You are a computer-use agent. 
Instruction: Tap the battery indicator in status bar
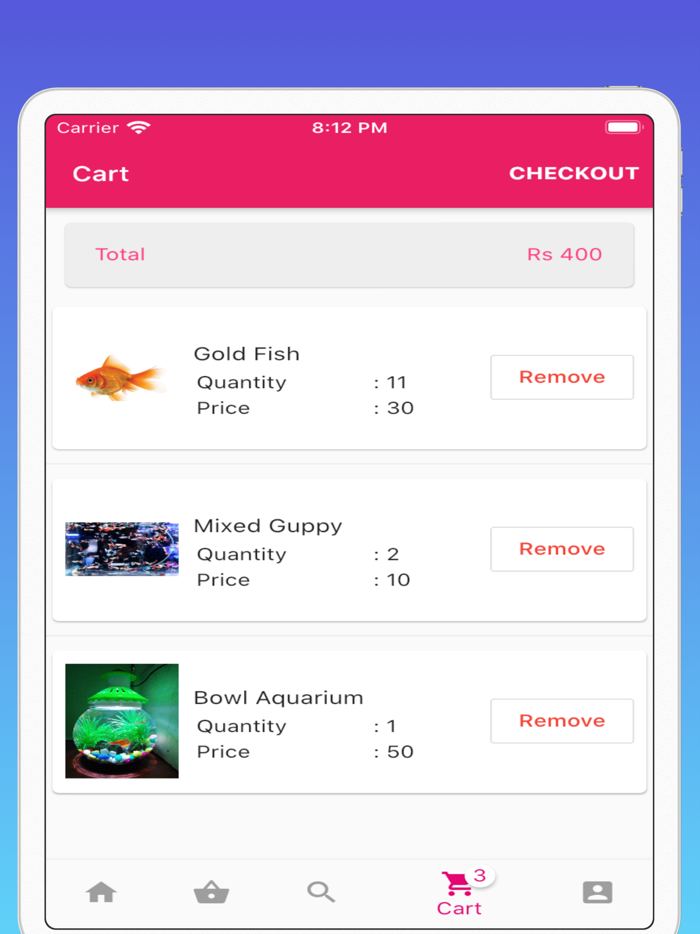tap(623, 128)
